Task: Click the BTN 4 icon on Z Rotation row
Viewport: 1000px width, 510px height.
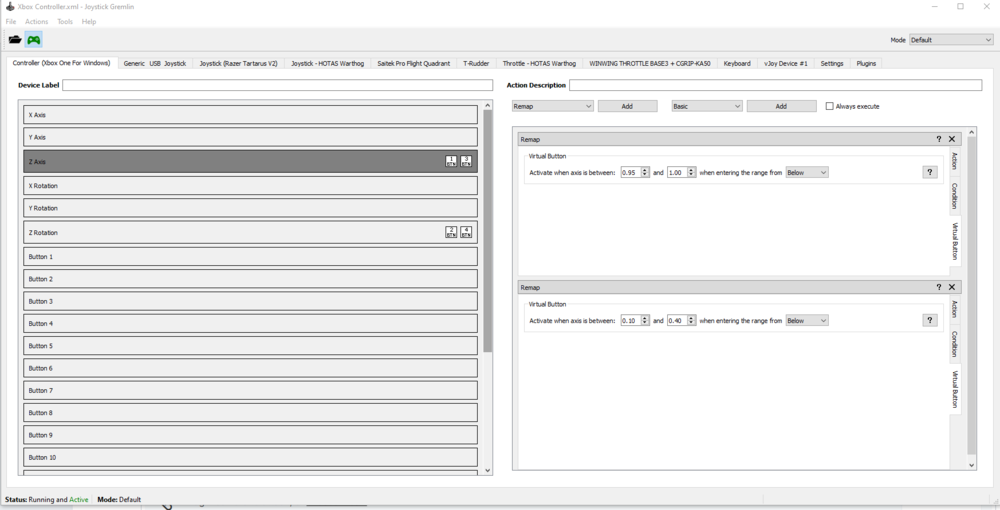Action: coord(466,232)
